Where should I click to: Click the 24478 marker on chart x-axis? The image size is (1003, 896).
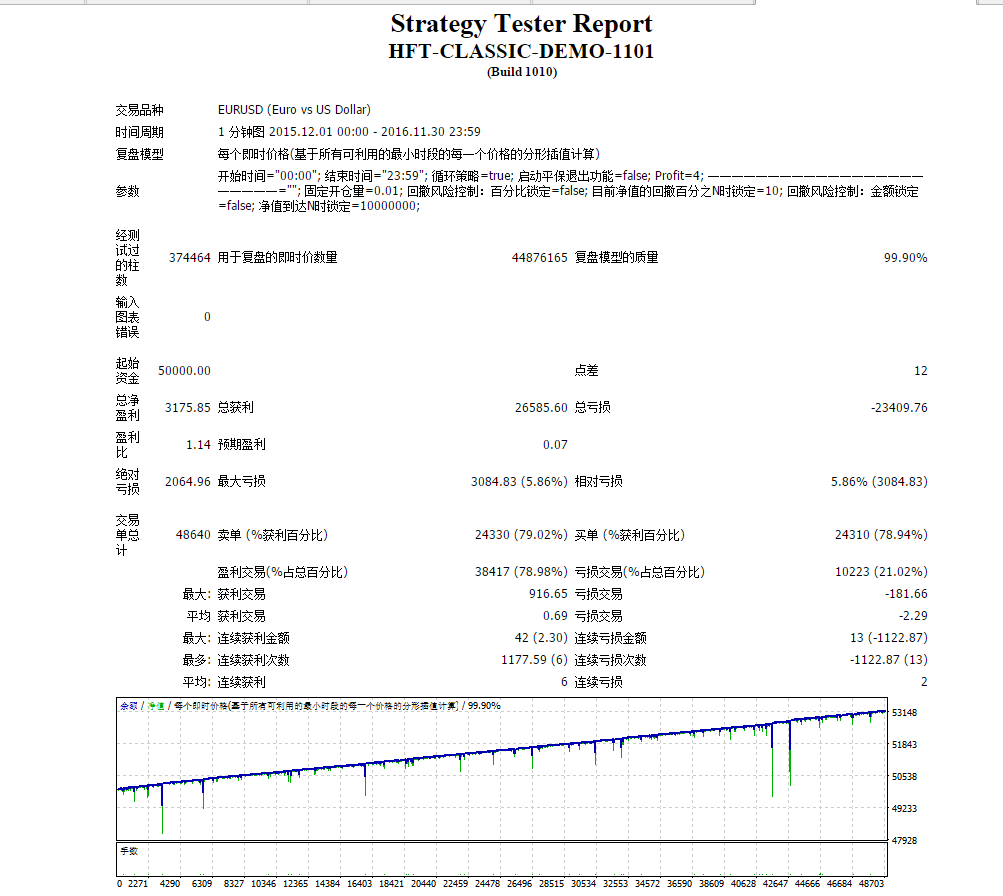point(487,884)
